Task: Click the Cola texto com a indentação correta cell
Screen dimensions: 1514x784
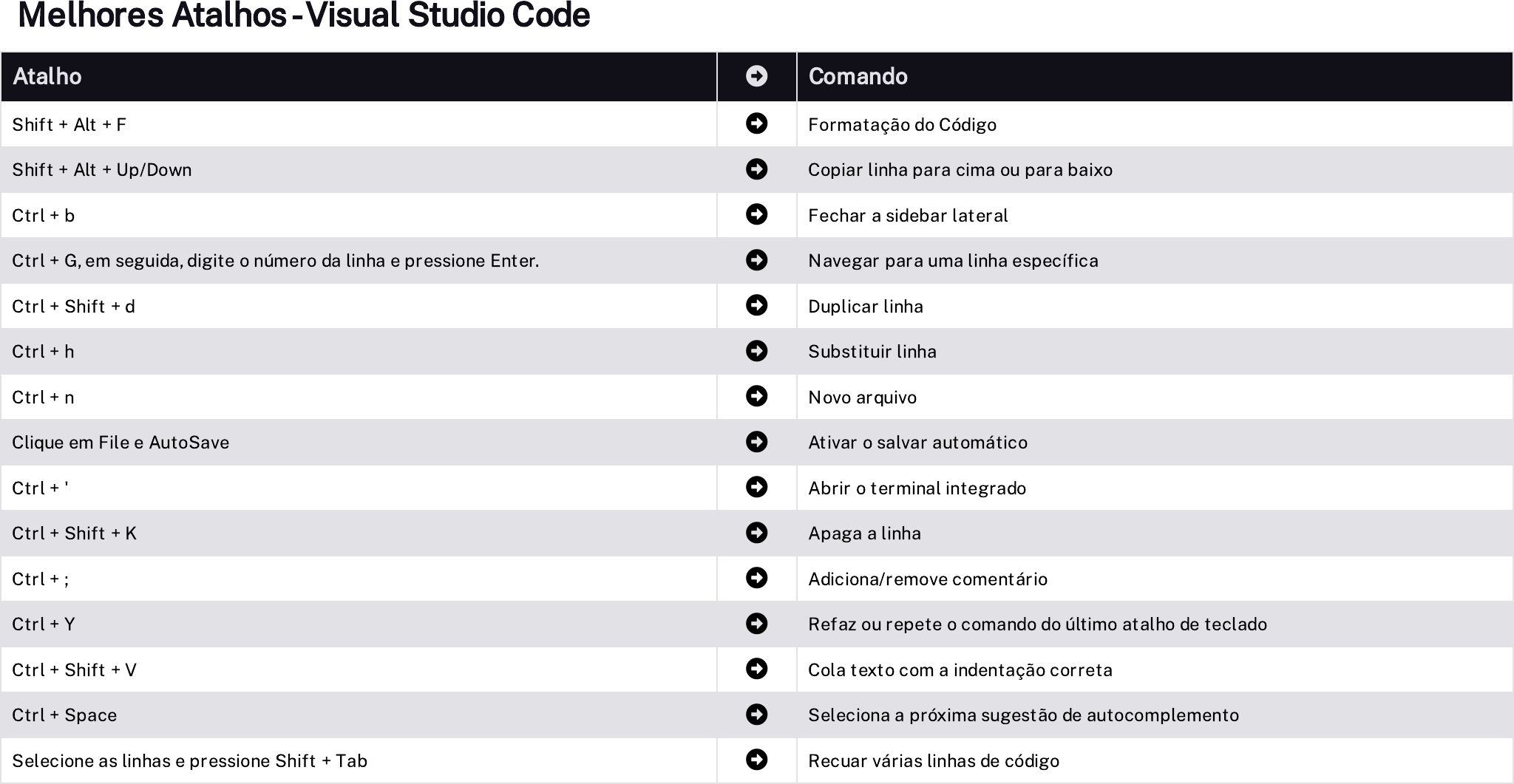Action: [1155, 670]
